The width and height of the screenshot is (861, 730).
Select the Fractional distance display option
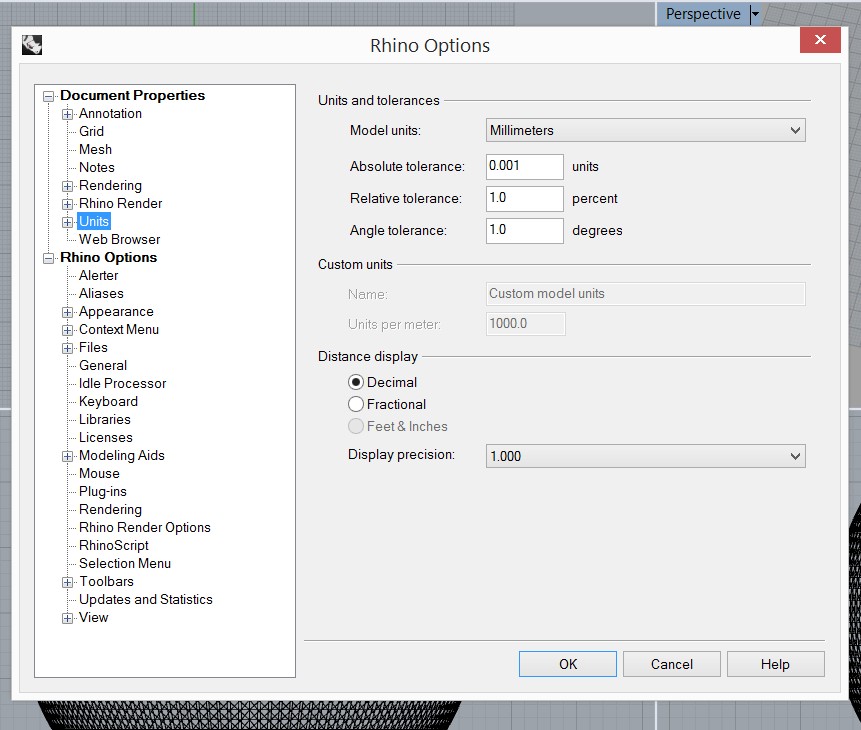point(387,404)
